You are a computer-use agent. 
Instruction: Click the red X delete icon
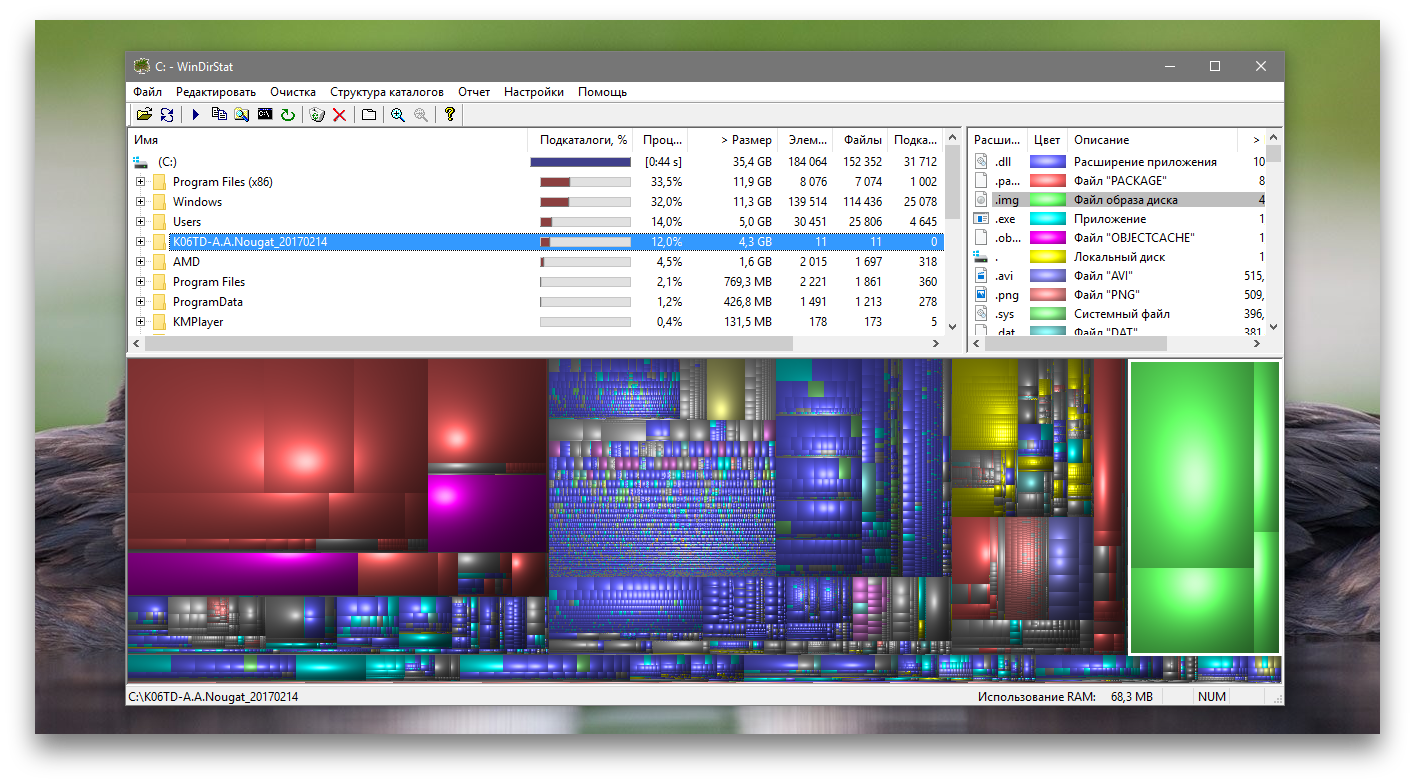click(x=340, y=115)
